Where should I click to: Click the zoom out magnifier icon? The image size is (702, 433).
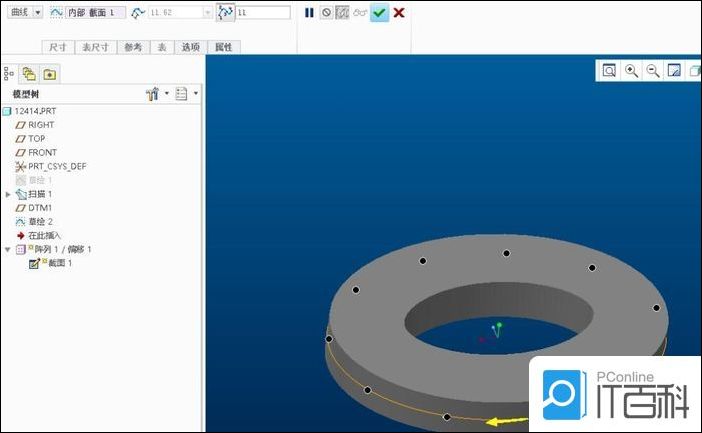coord(653,71)
